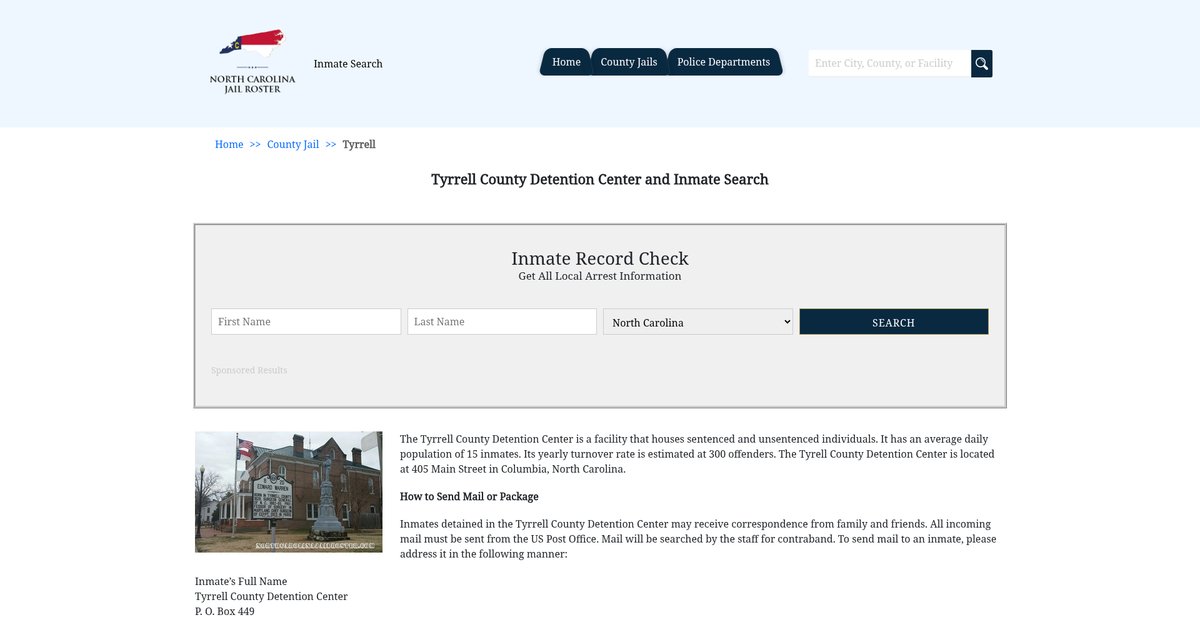Click the magnifying glass search icon
This screenshot has height=620, width=1200.
(981, 64)
